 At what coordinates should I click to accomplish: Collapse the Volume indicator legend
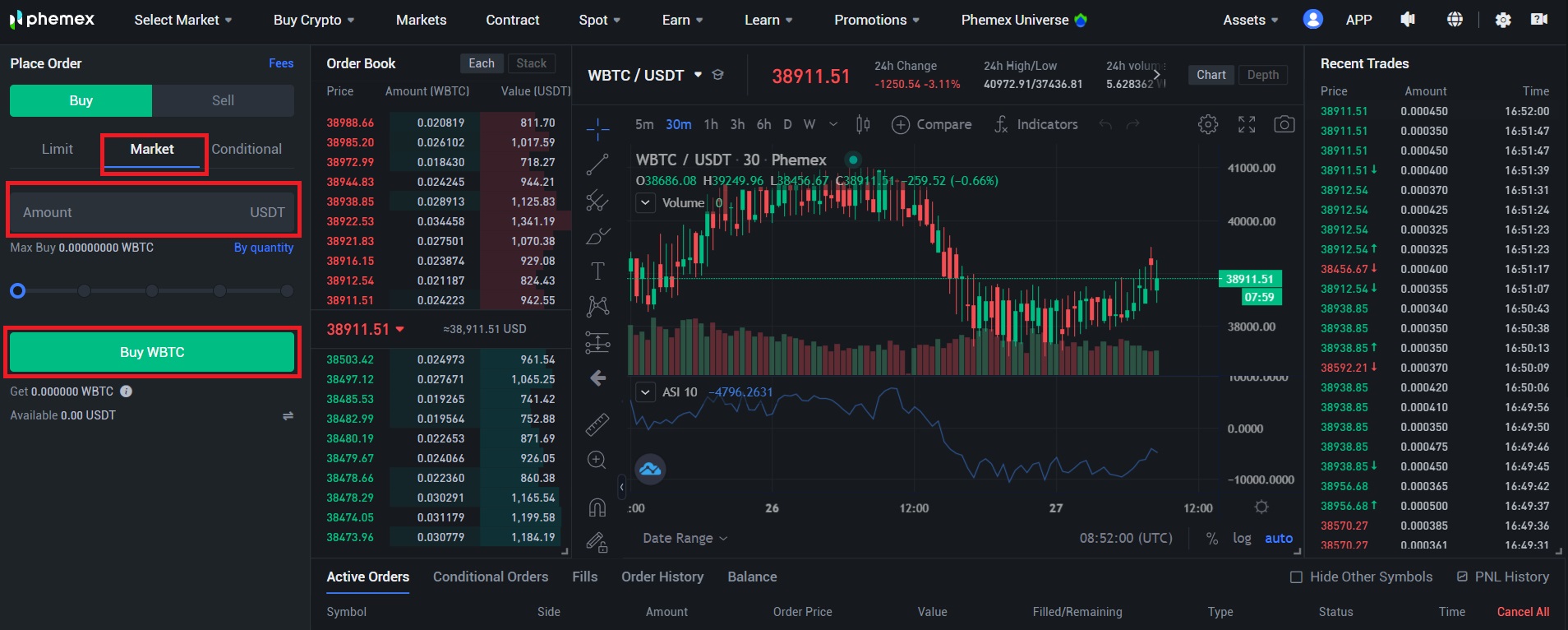pos(645,202)
